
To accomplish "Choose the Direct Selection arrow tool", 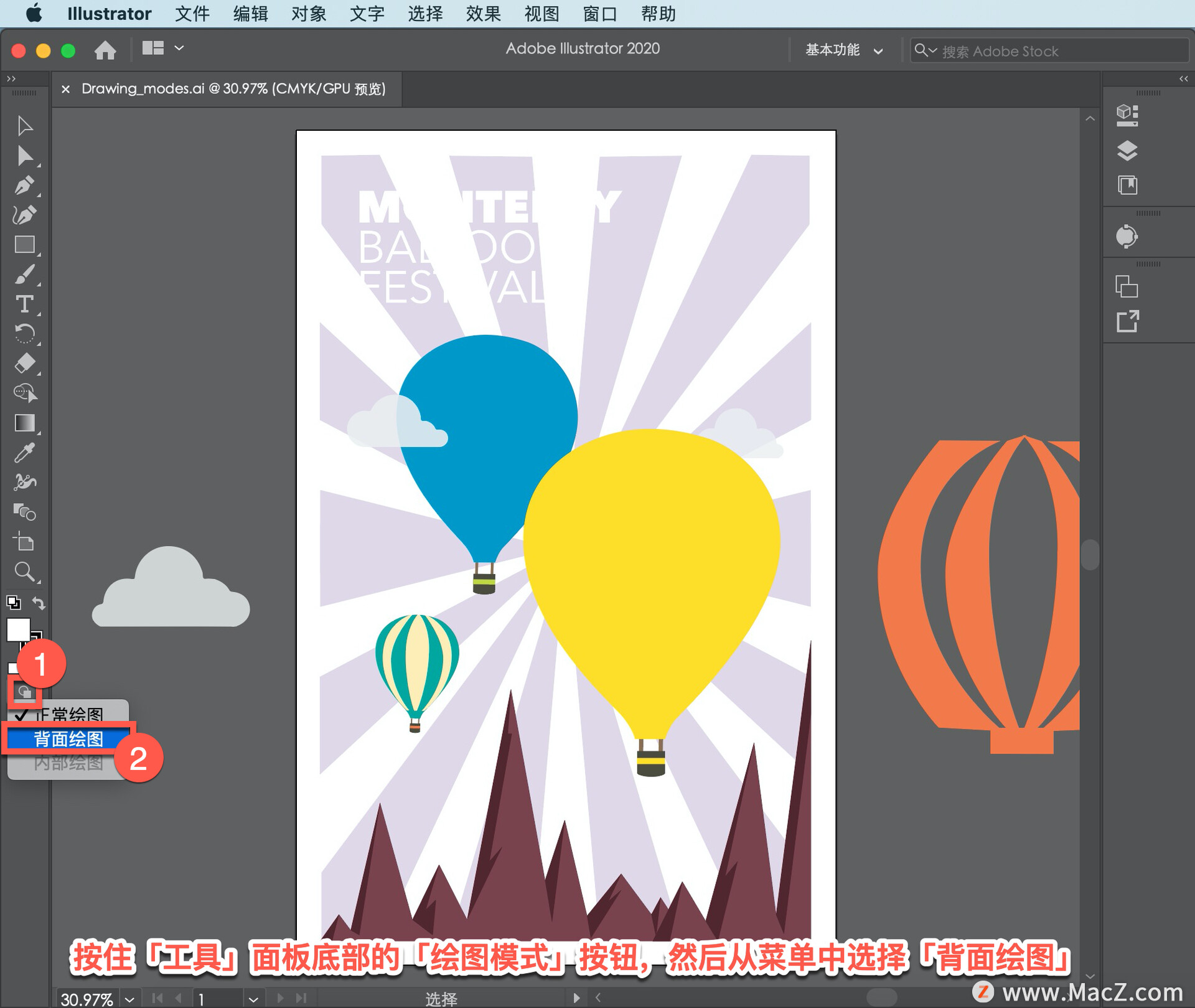I will 24,156.
